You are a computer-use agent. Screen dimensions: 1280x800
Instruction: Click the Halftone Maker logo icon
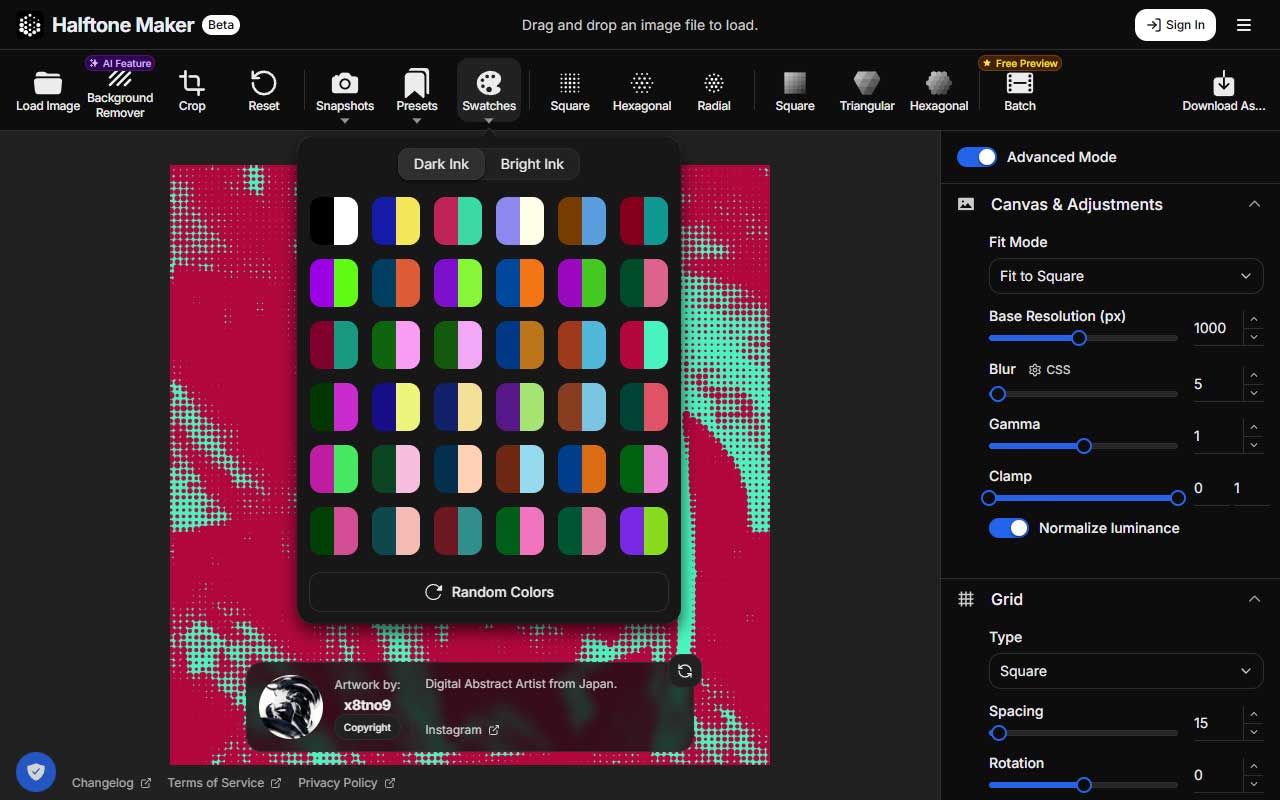coord(30,25)
